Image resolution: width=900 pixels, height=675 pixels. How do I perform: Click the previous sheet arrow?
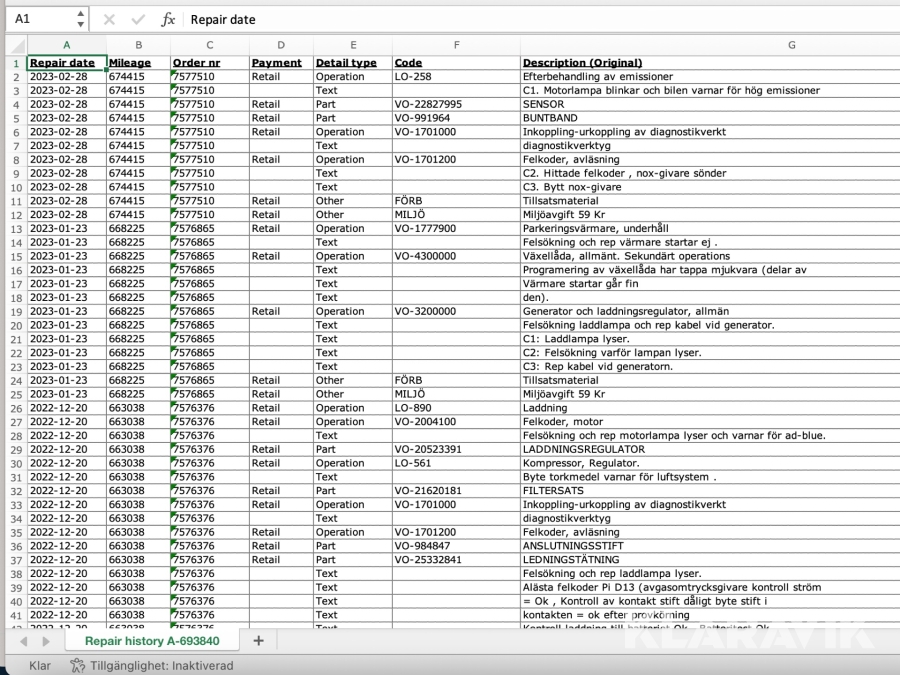coord(23,641)
